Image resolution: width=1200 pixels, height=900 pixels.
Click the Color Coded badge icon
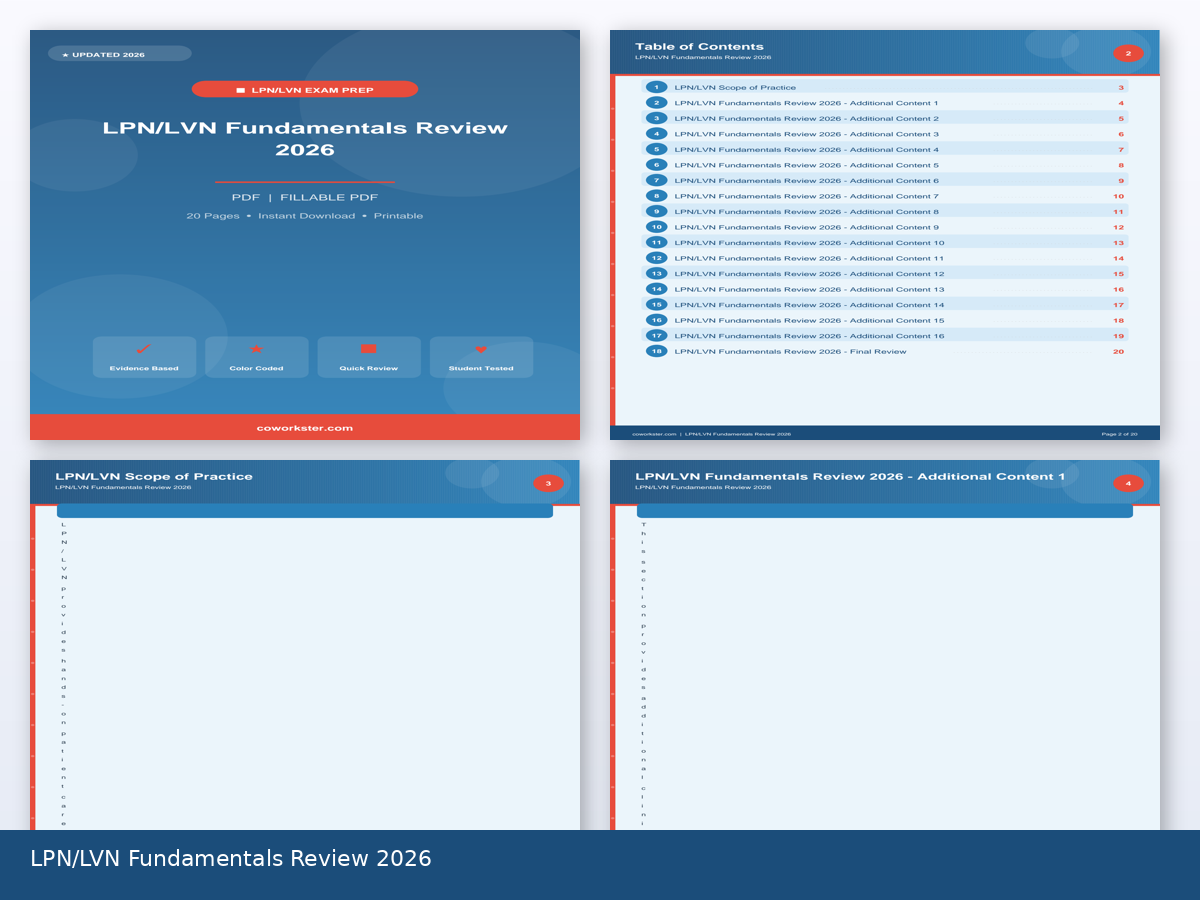(256, 349)
